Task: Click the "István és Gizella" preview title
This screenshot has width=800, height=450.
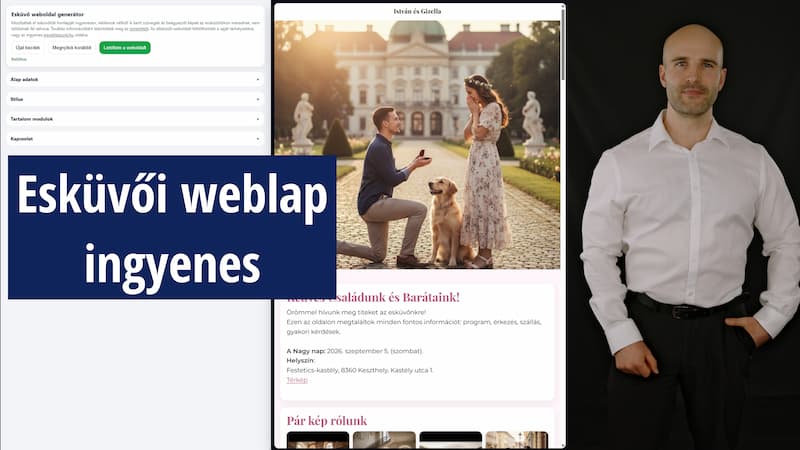Action: coord(417,11)
